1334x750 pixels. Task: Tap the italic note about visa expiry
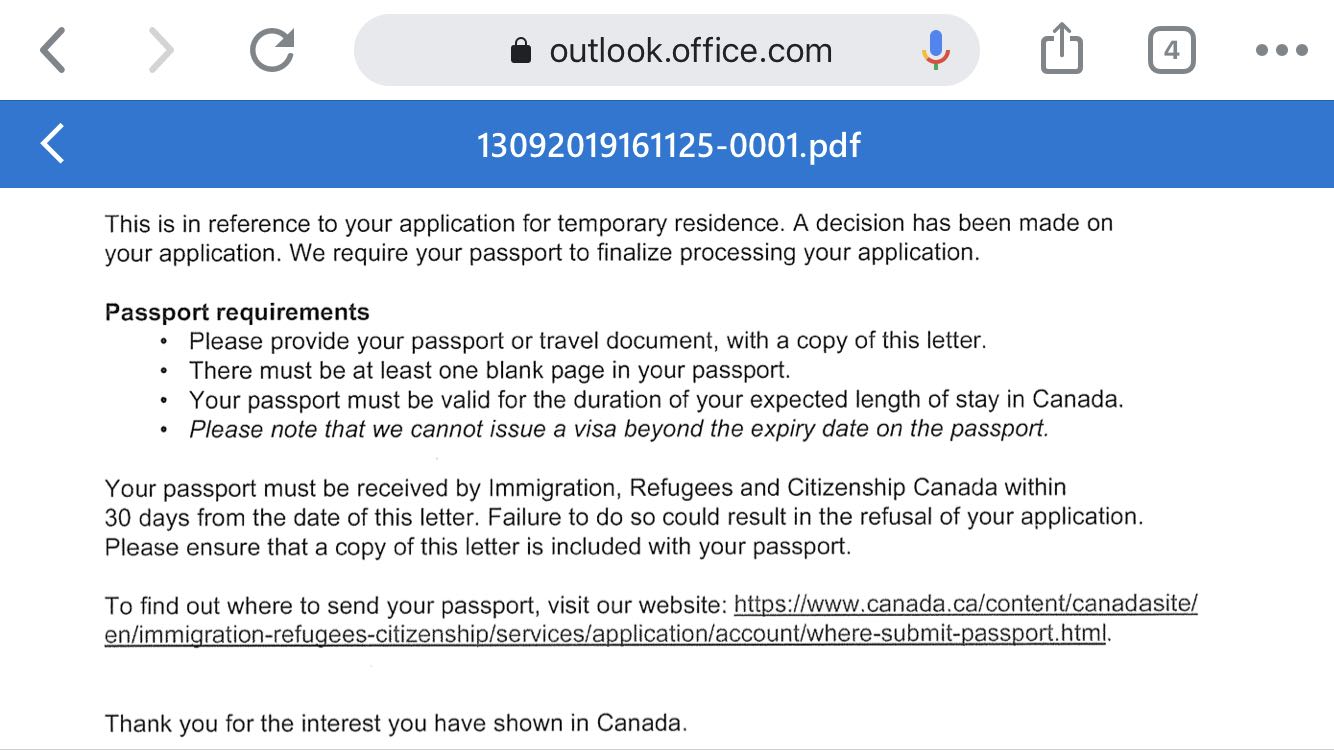pos(619,429)
